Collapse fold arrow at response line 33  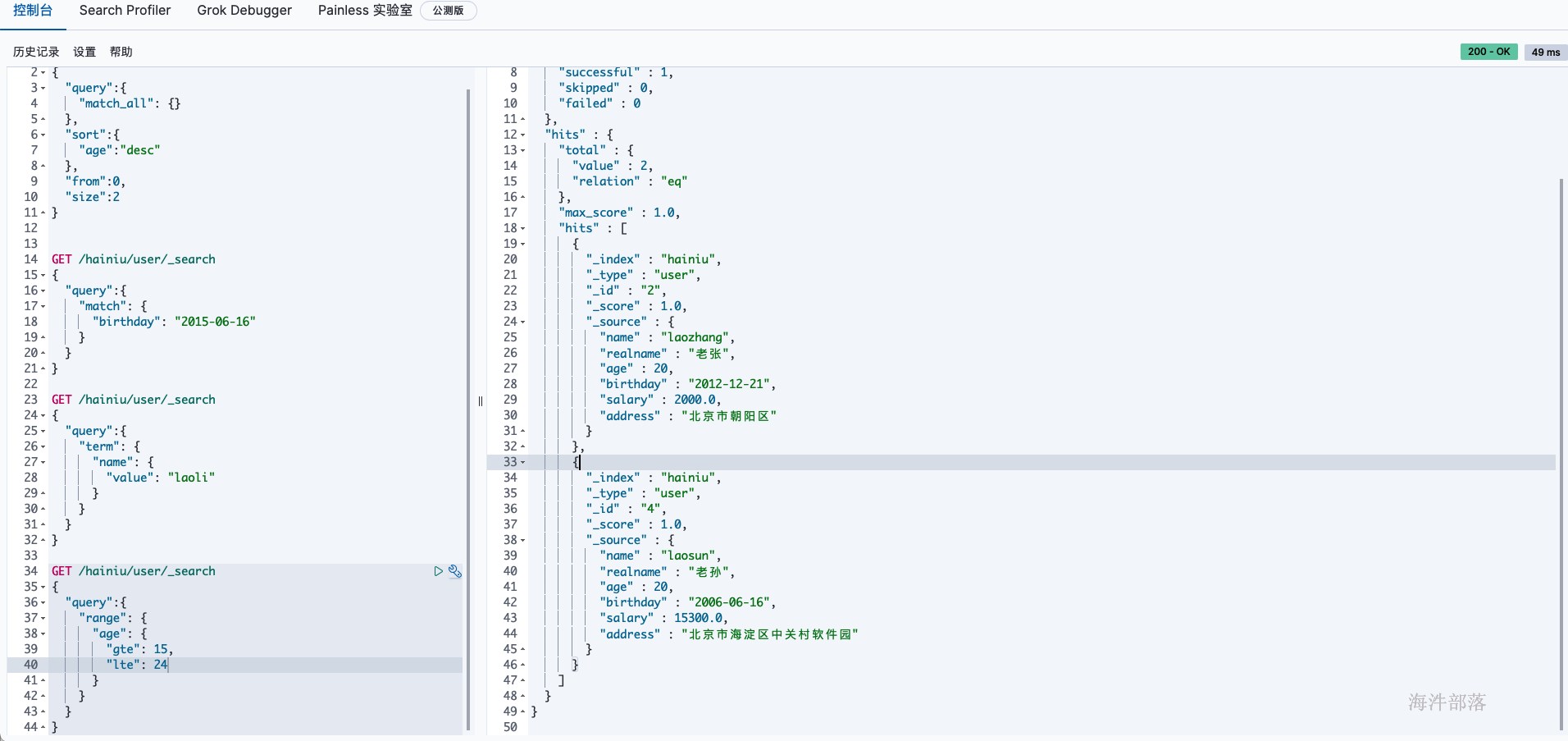522,462
